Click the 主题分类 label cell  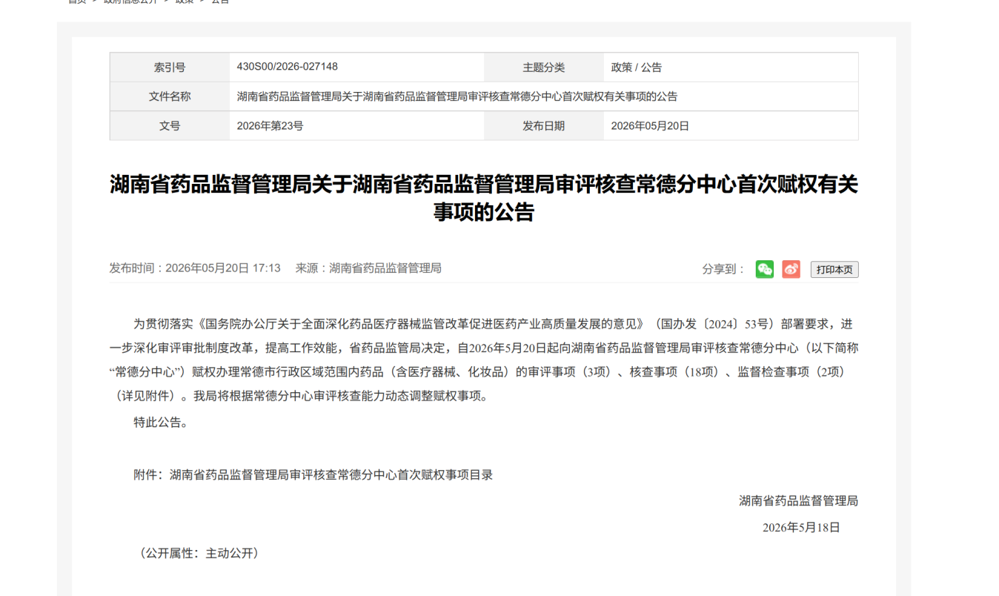click(544, 67)
